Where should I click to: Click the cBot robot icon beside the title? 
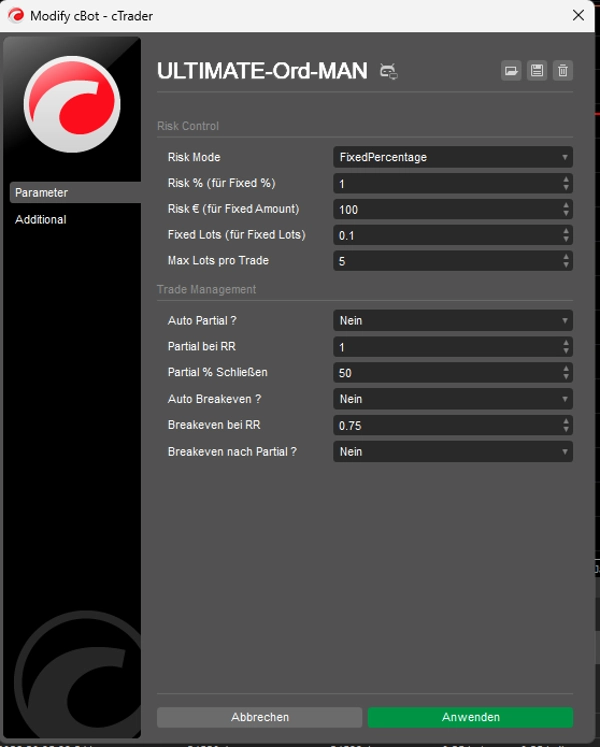click(389, 71)
